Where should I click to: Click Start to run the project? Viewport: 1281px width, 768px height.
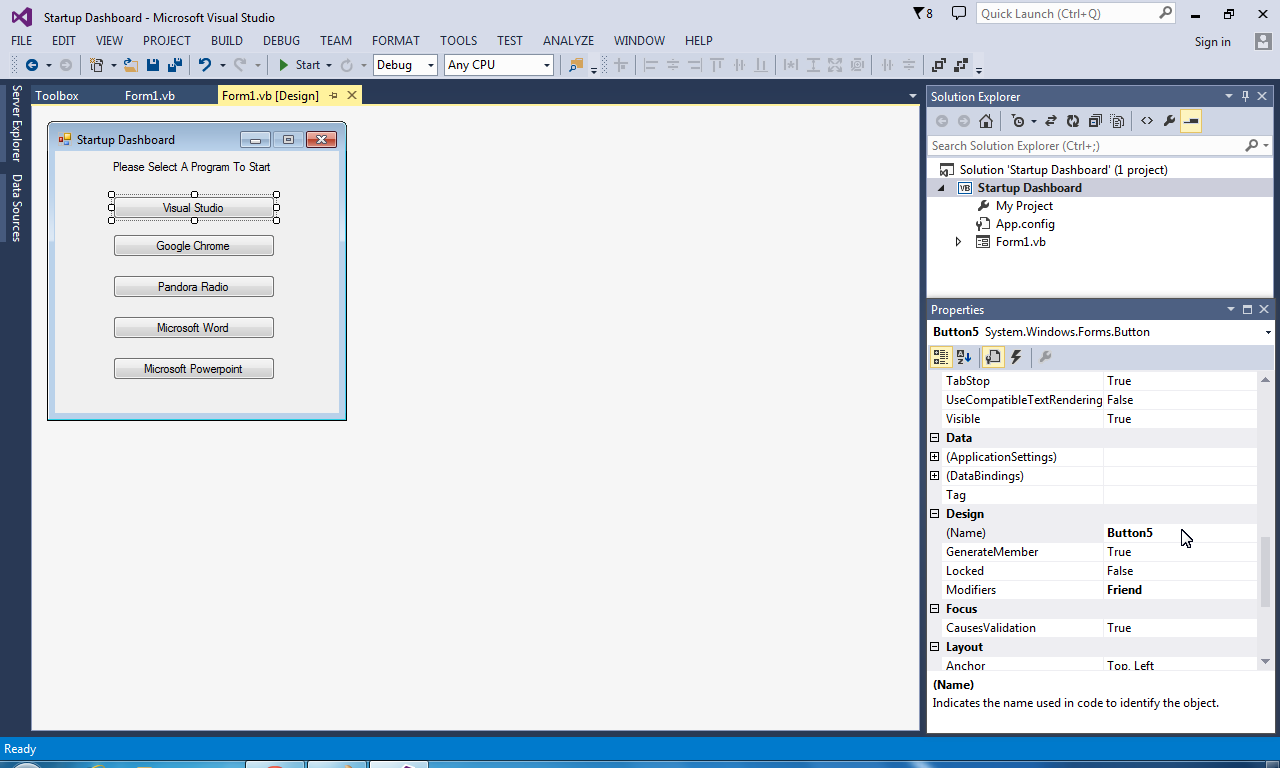coord(299,65)
